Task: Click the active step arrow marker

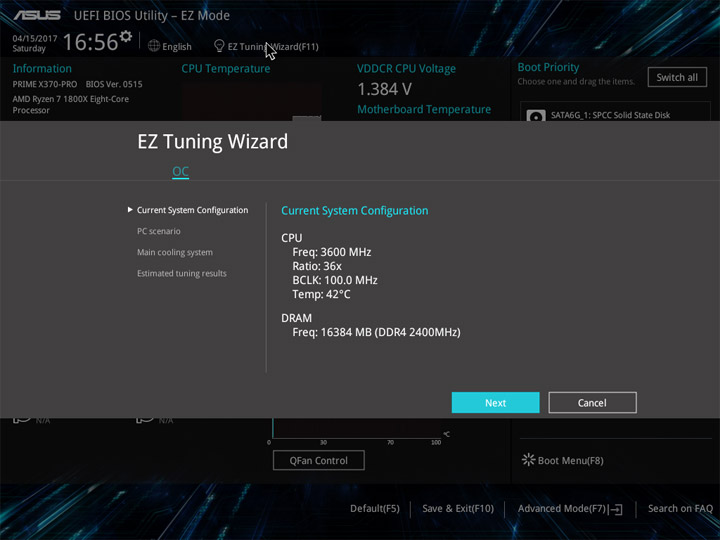Action: (130, 209)
